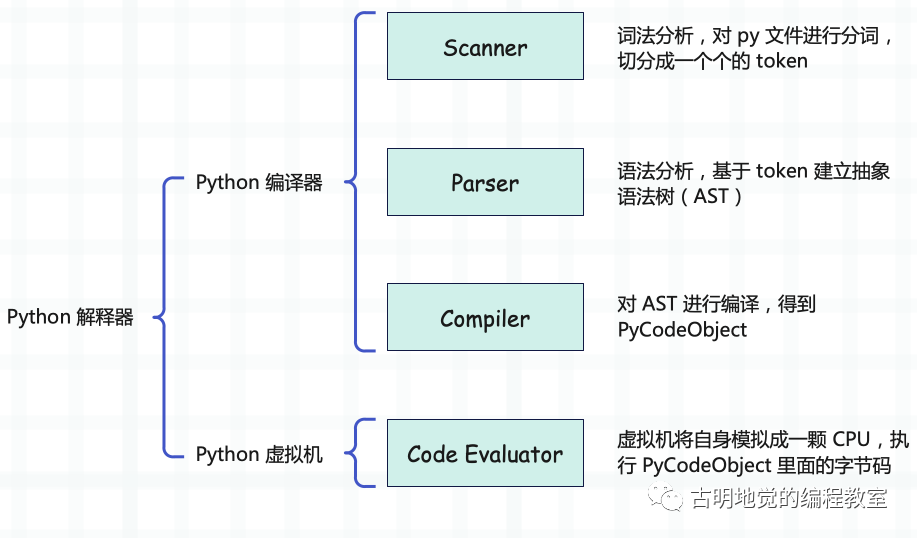Click the Code Evaluator description about 虚拟机
The width and height of the screenshot is (917, 538).
pyautogui.click(x=763, y=452)
